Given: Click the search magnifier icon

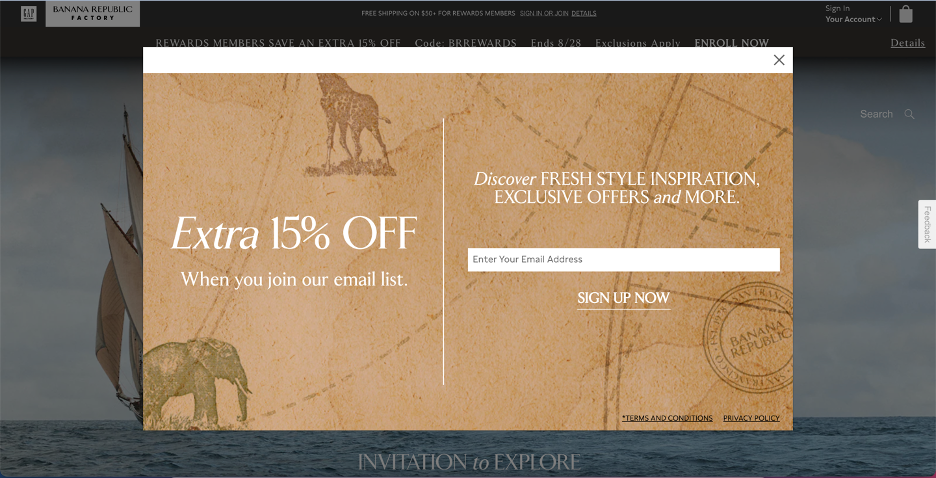Looking at the screenshot, I should pyautogui.click(x=909, y=114).
